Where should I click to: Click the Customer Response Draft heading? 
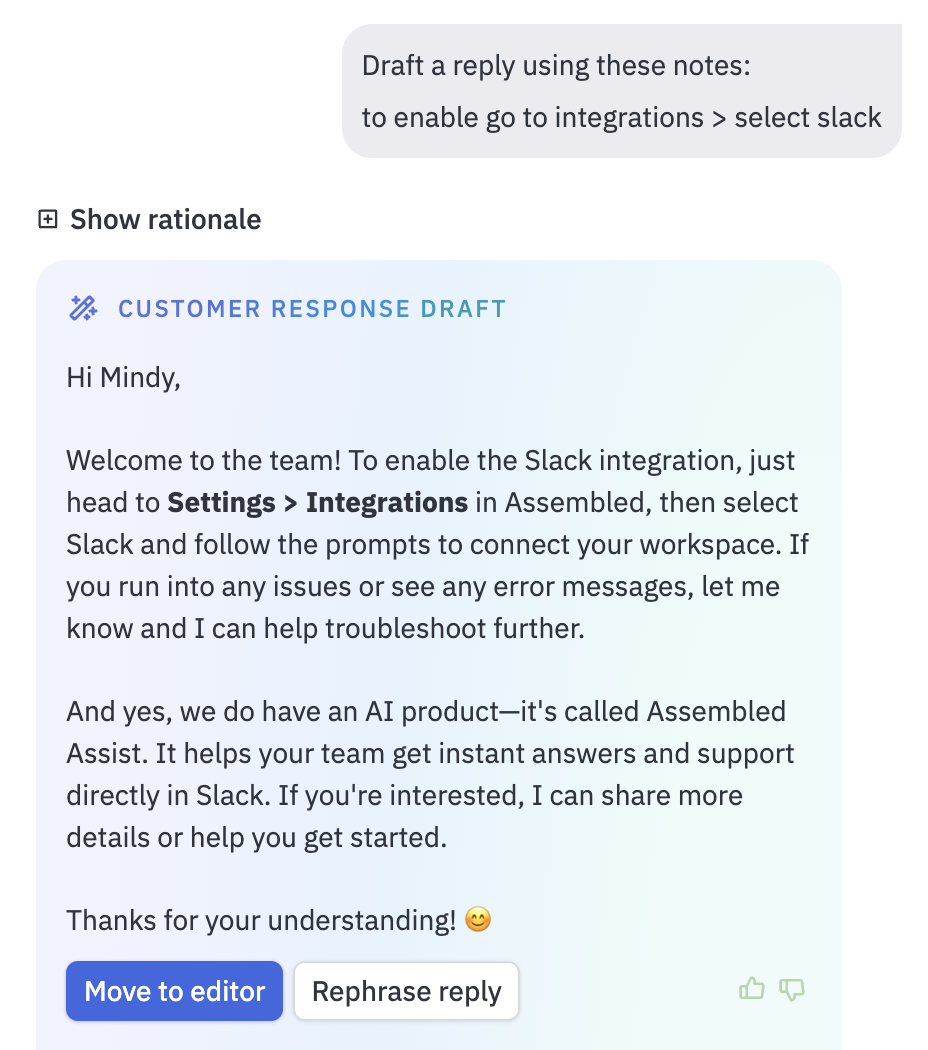click(x=312, y=309)
